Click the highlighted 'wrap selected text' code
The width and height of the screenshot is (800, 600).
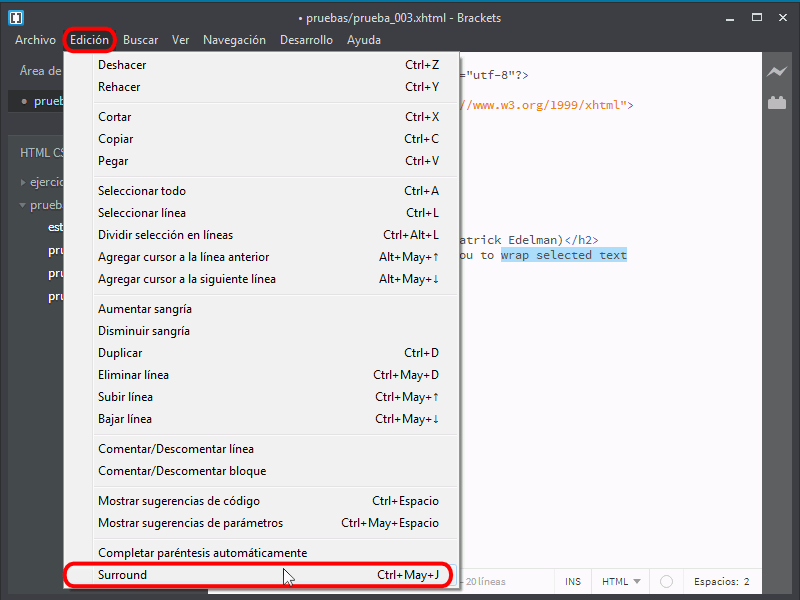point(564,255)
